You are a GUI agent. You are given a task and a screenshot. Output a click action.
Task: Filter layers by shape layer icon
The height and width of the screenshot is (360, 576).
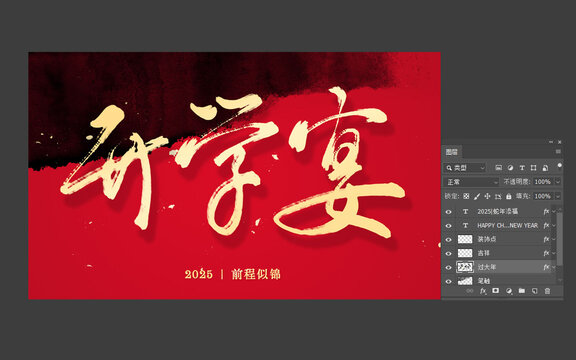pyautogui.click(x=533, y=168)
